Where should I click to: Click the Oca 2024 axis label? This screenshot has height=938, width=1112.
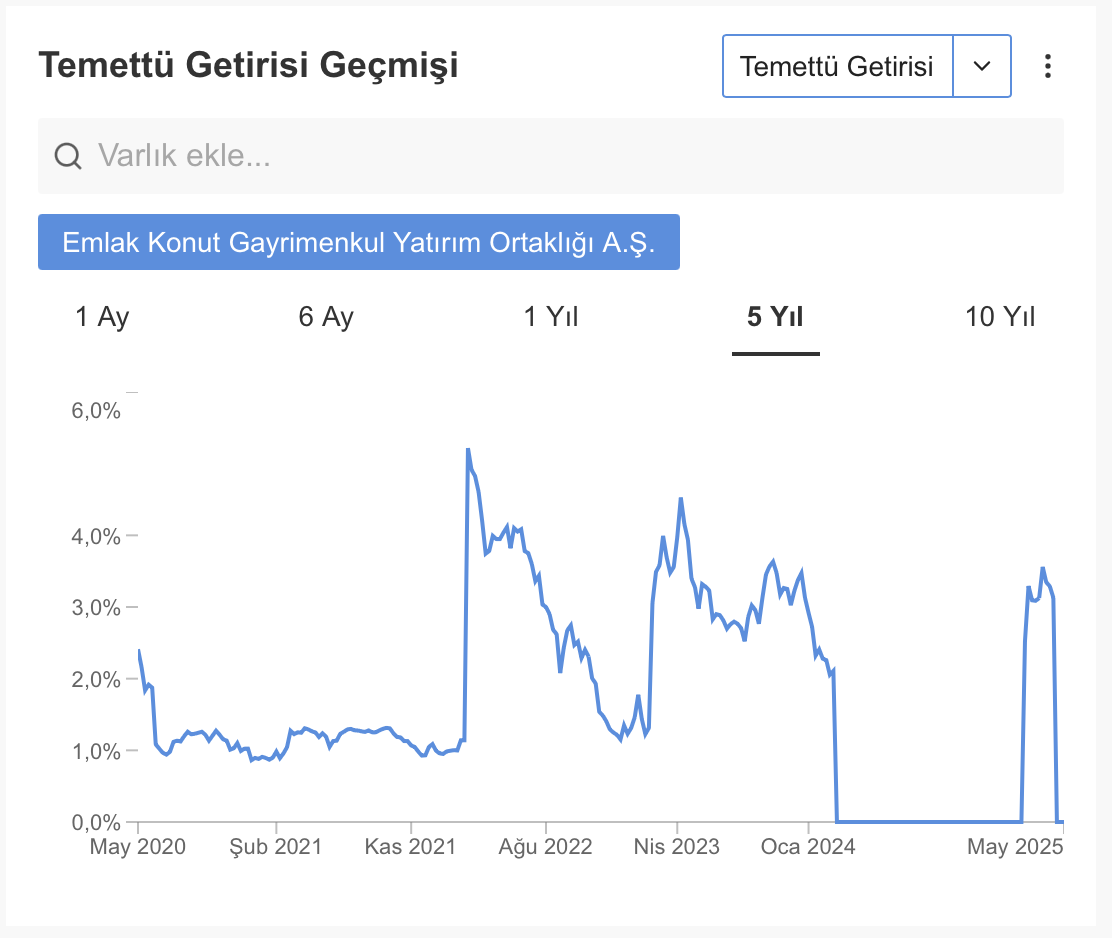tap(808, 847)
